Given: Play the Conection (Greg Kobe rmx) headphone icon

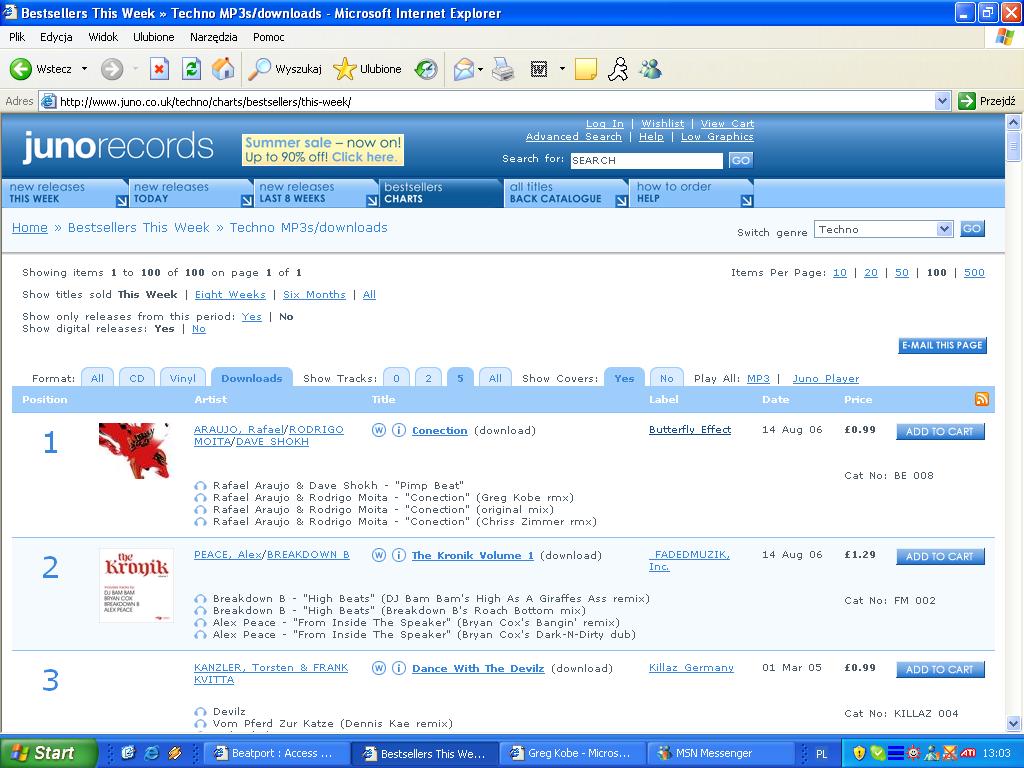Looking at the screenshot, I should tap(200, 498).
